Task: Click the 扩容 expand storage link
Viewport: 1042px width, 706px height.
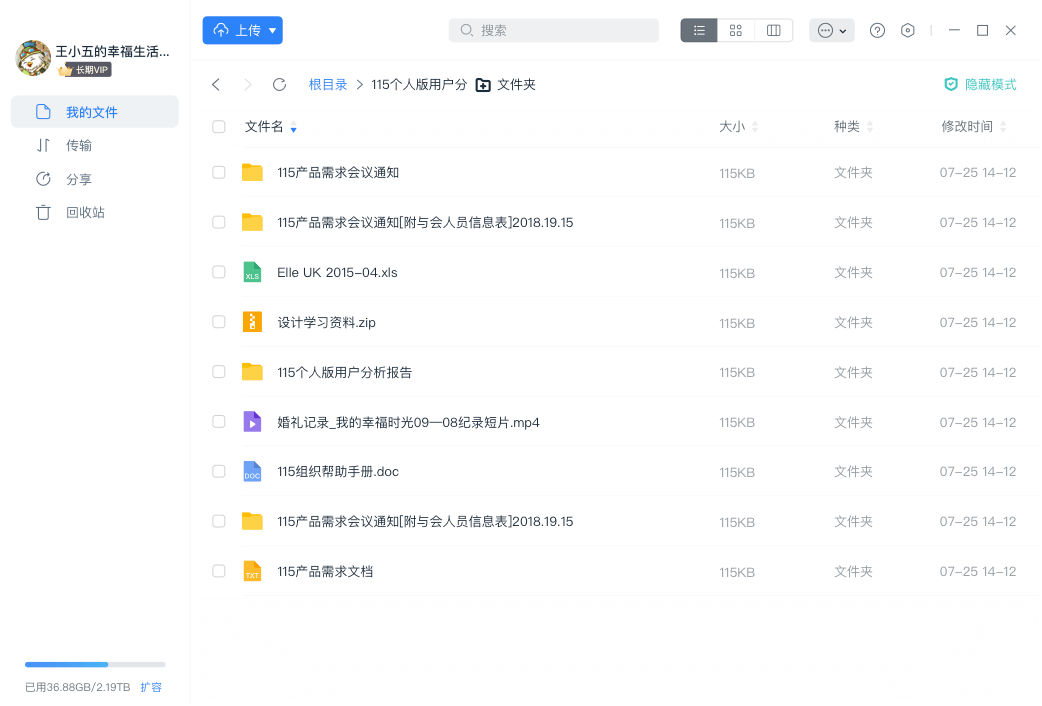Action: [151, 687]
